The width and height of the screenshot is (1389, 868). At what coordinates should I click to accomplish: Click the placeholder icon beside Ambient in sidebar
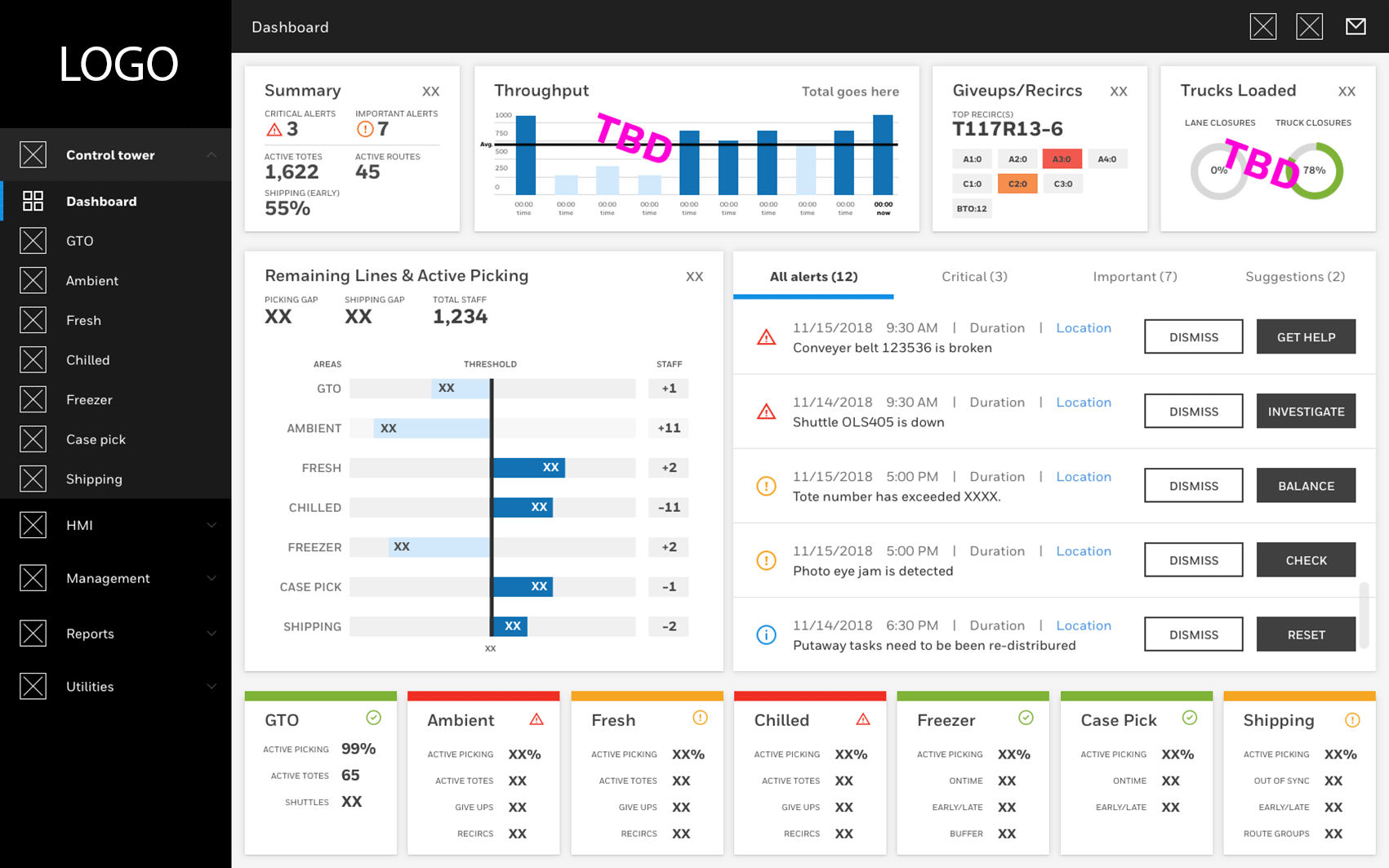(33, 280)
